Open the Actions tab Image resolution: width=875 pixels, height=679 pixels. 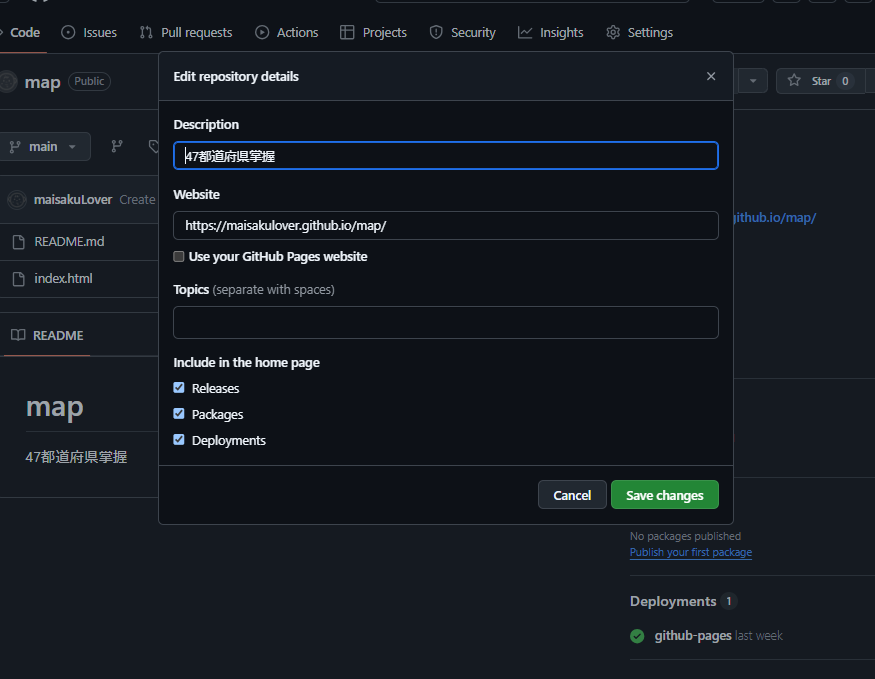[287, 32]
